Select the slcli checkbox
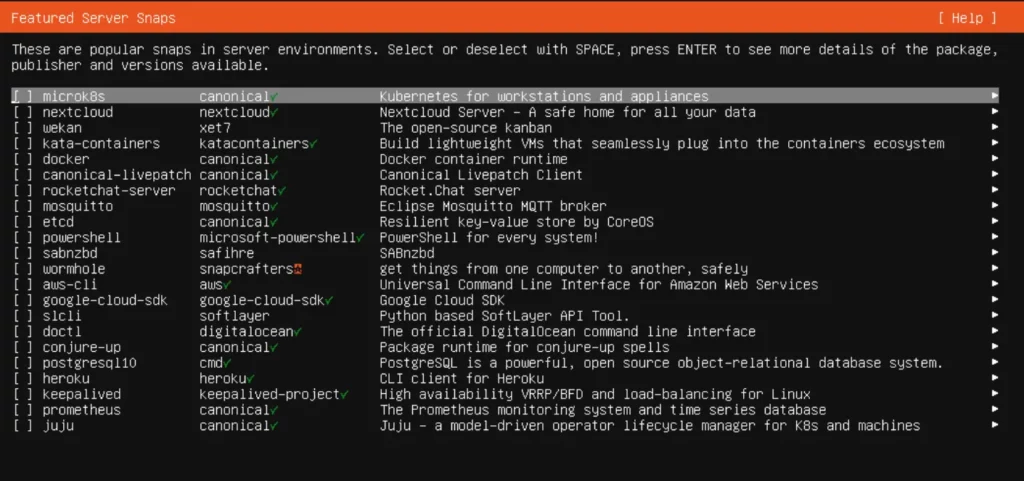The height and width of the screenshot is (481, 1024). (22, 316)
